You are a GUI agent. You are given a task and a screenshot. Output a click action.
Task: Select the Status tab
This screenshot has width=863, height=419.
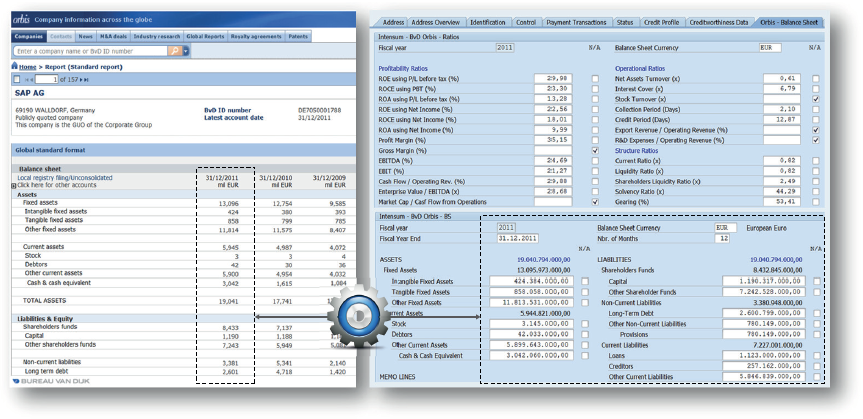click(x=625, y=23)
